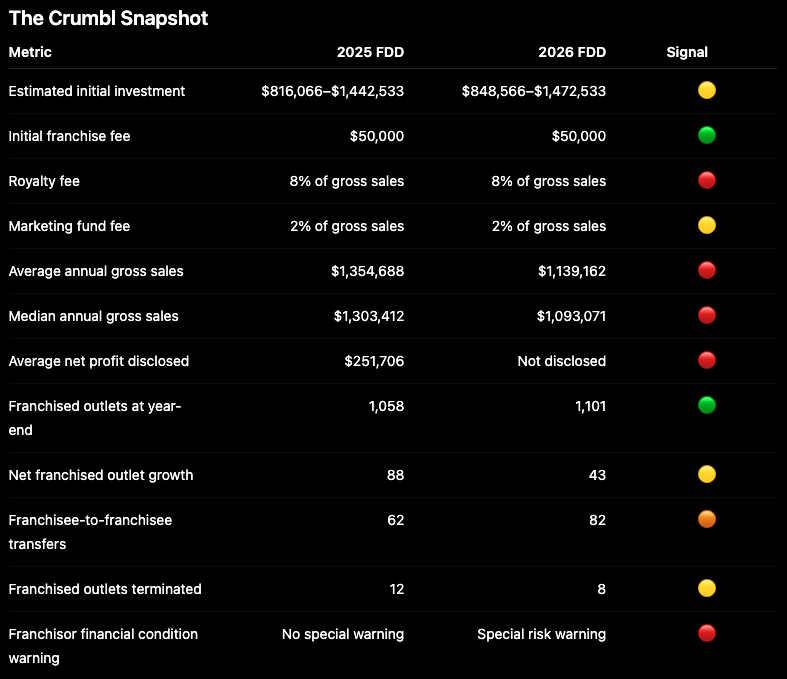Viewport: 787px width, 679px height.
Task: Click yellow signal dot for Marketing fund fee
Action: click(707, 225)
